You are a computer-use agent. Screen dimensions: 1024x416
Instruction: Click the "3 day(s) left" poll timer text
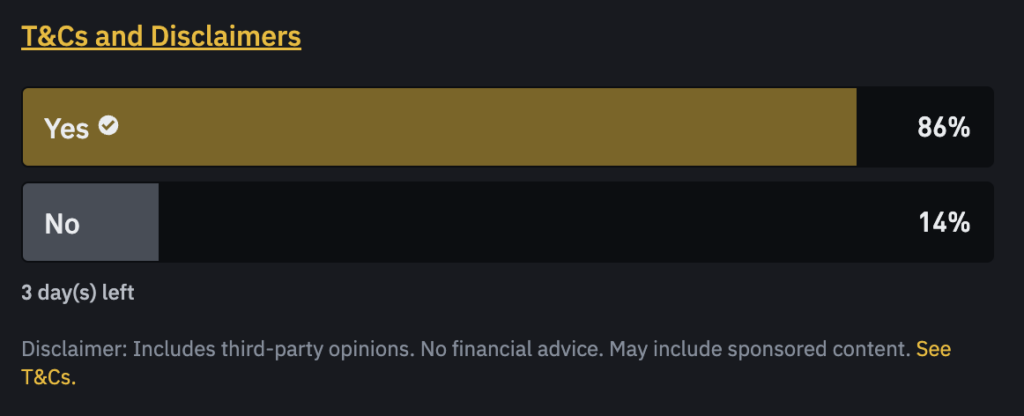click(78, 293)
